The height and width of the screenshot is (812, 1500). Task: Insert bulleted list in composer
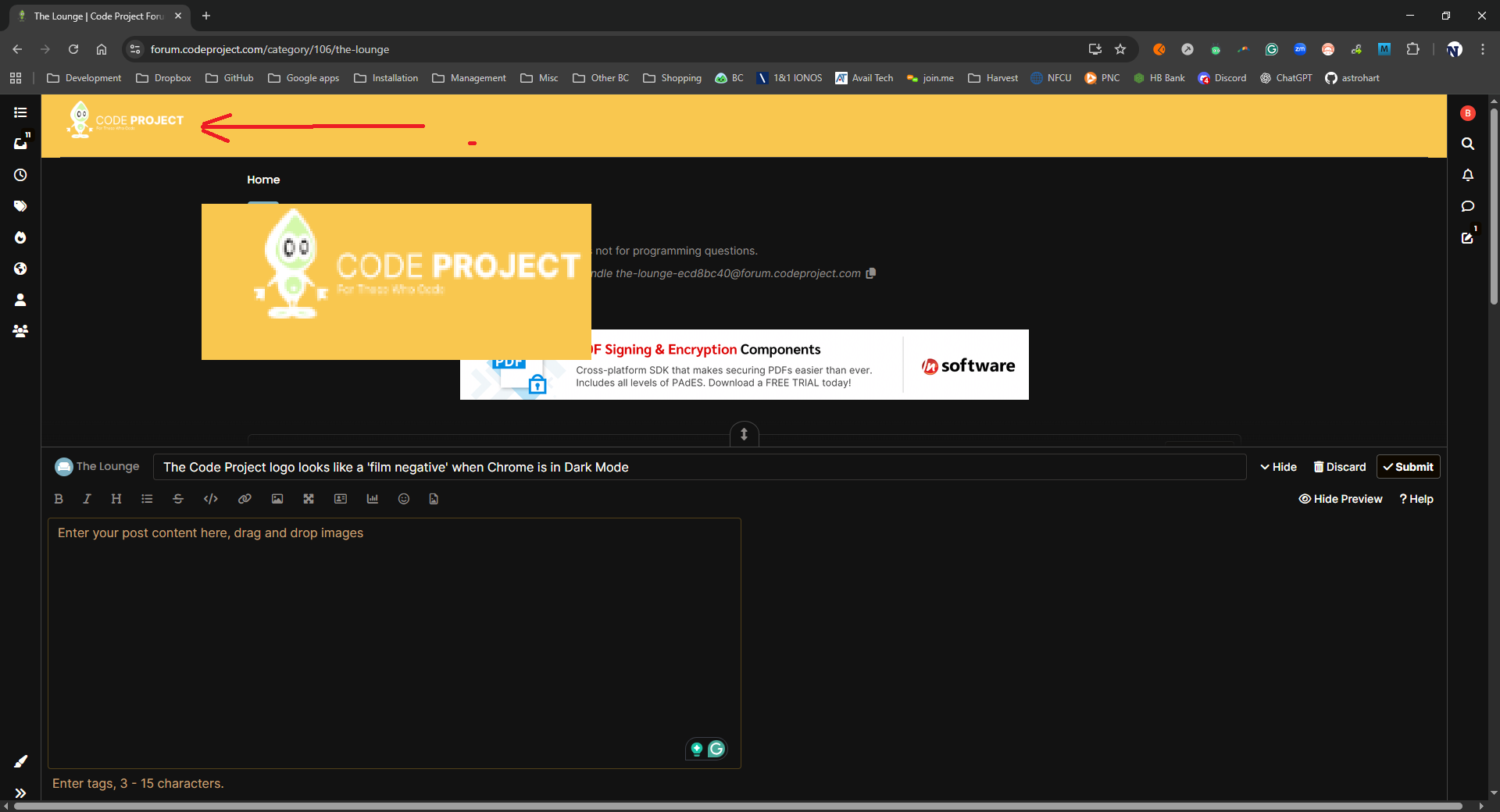(147, 499)
